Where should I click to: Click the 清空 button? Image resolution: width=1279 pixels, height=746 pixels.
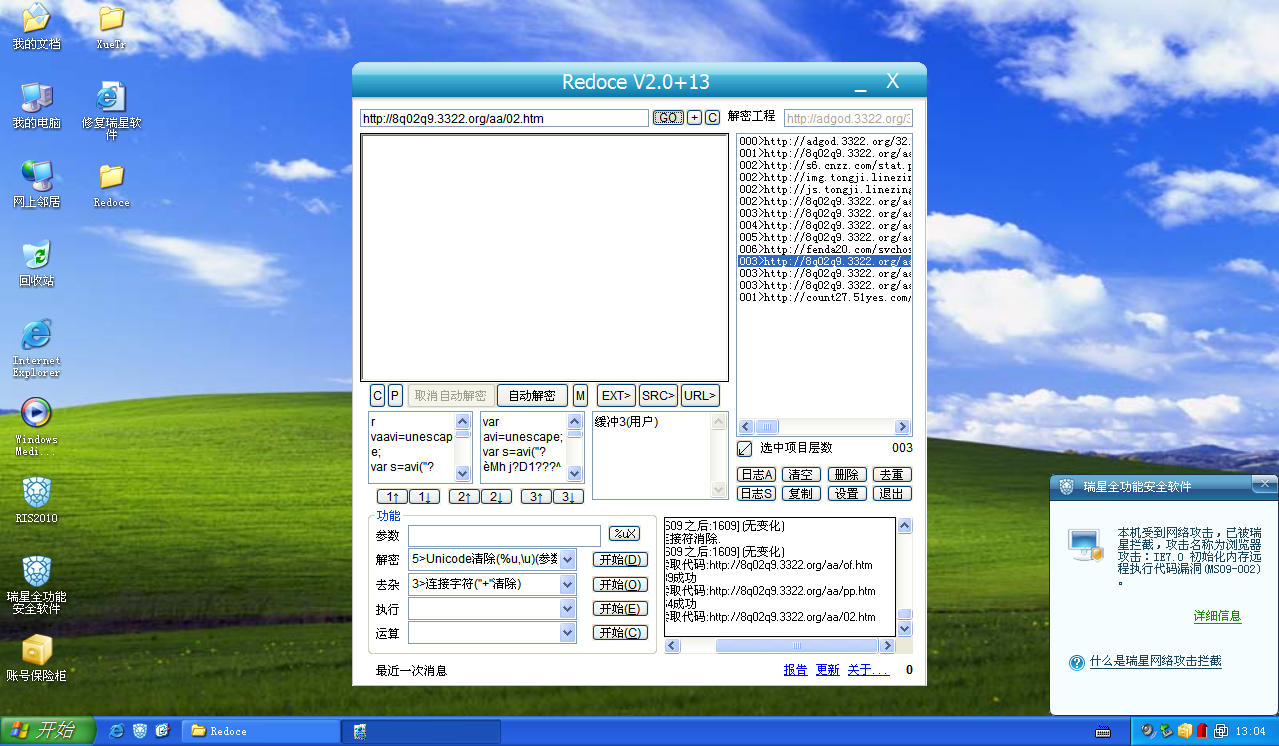click(x=801, y=475)
